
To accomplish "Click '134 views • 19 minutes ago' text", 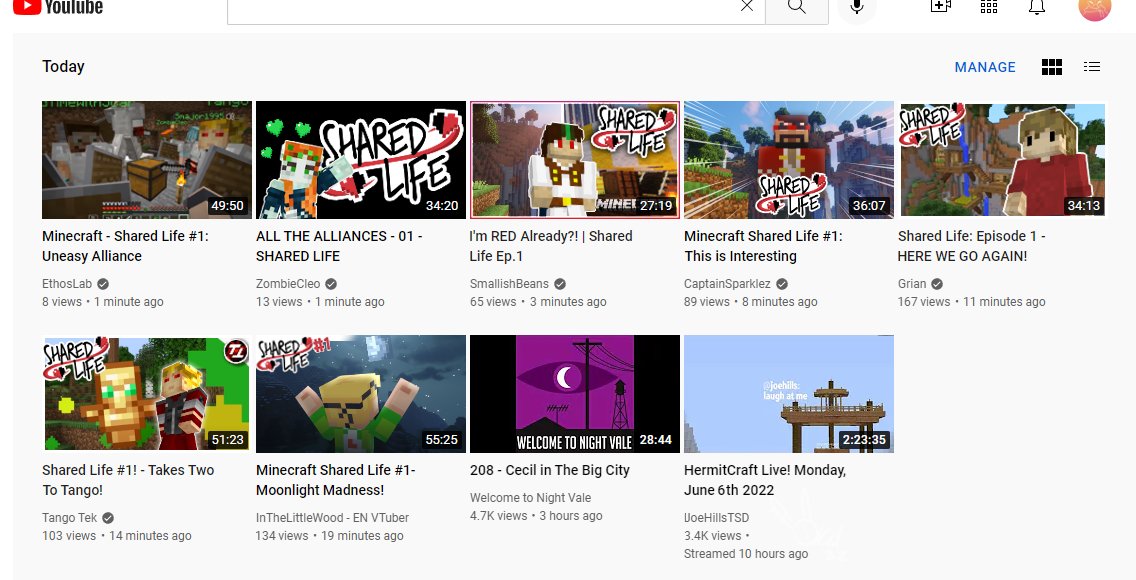I will point(330,536).
